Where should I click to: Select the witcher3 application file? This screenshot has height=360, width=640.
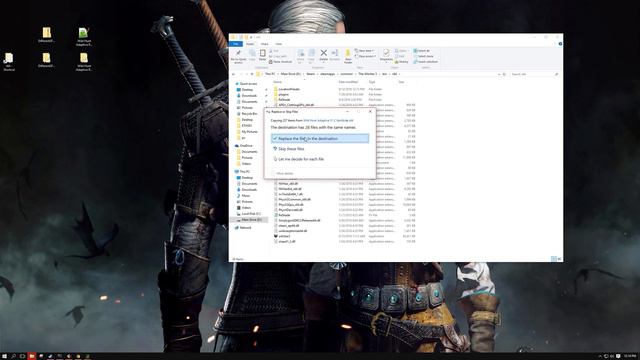pyautogui.click(x=282, y=236)
